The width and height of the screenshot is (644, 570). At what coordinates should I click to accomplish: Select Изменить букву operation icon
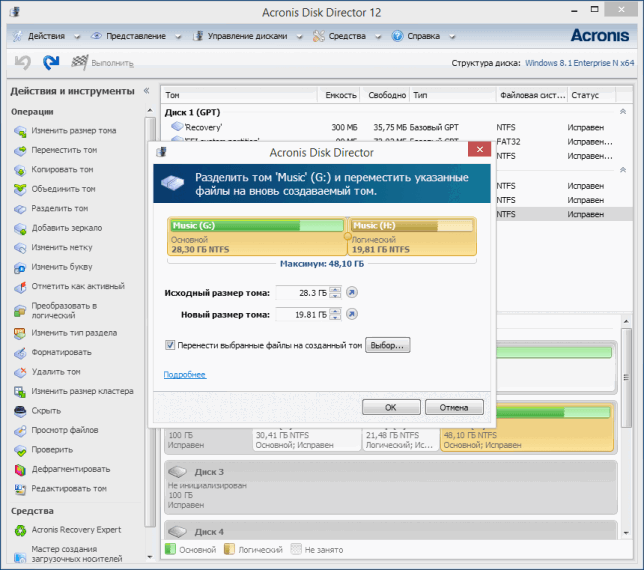click(x=20, y=267)
